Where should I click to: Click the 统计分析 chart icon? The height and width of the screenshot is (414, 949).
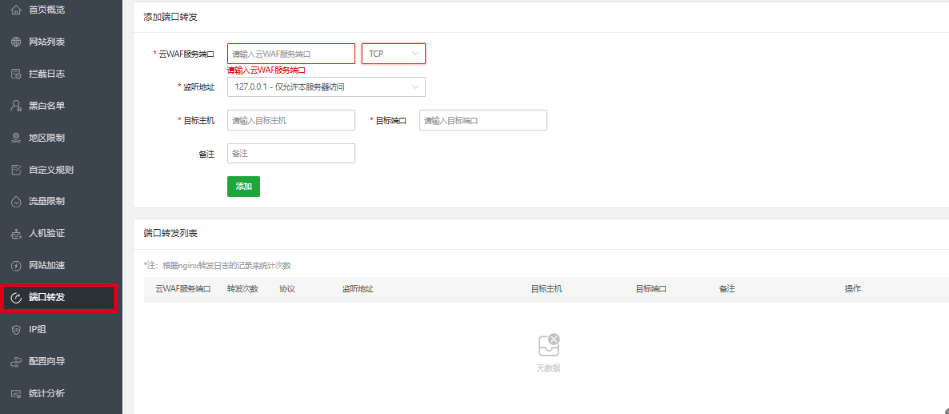click(16, 393)
